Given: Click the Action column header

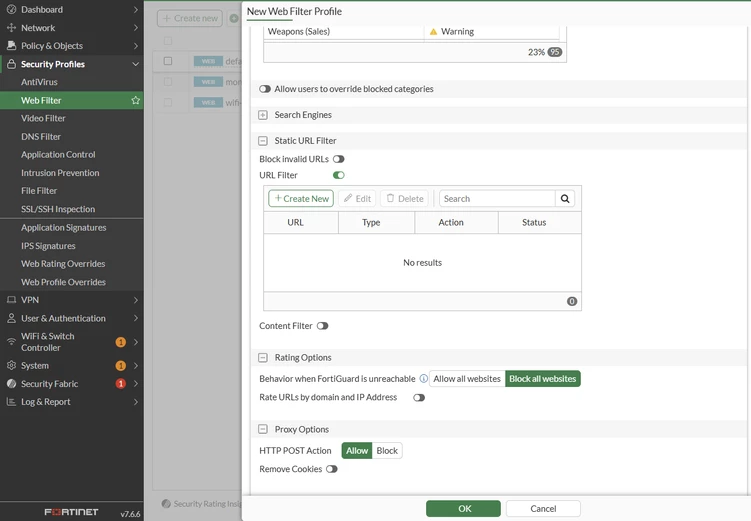Looking at the screenshot, I should click(456, 223).
